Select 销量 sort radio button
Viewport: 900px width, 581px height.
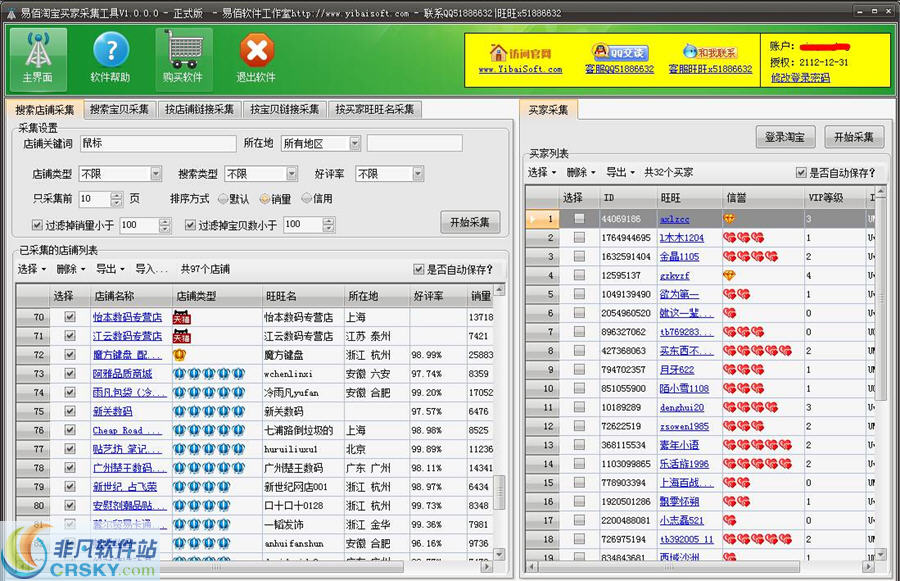tap(265, 199)
